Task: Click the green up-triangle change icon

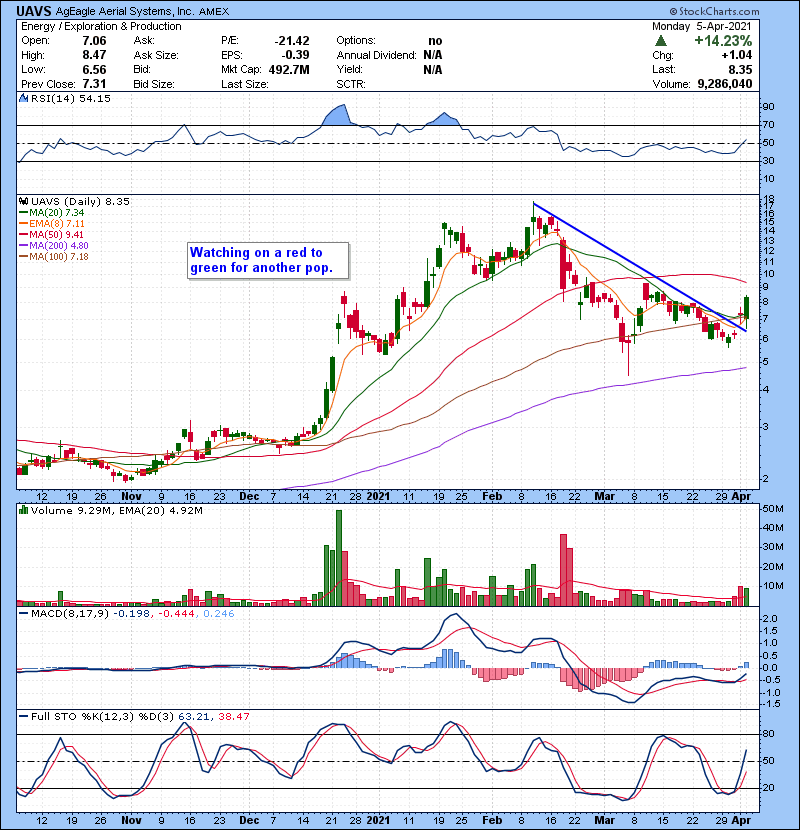Action: coord(660,41)
